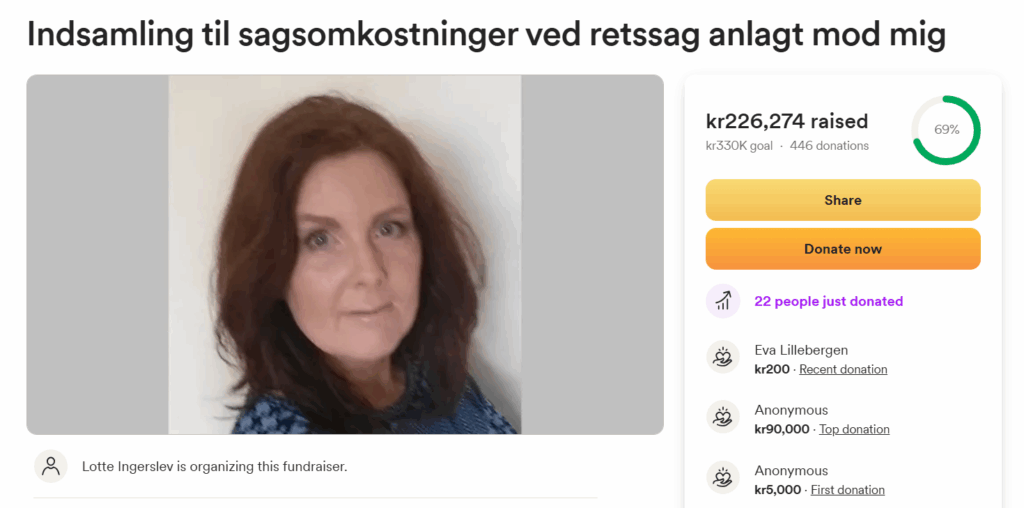This screenshot has height=508, width=1024.
Task: Click the heart-hand icon beside the kr90,000 donation
Action: tap(723, 417)
